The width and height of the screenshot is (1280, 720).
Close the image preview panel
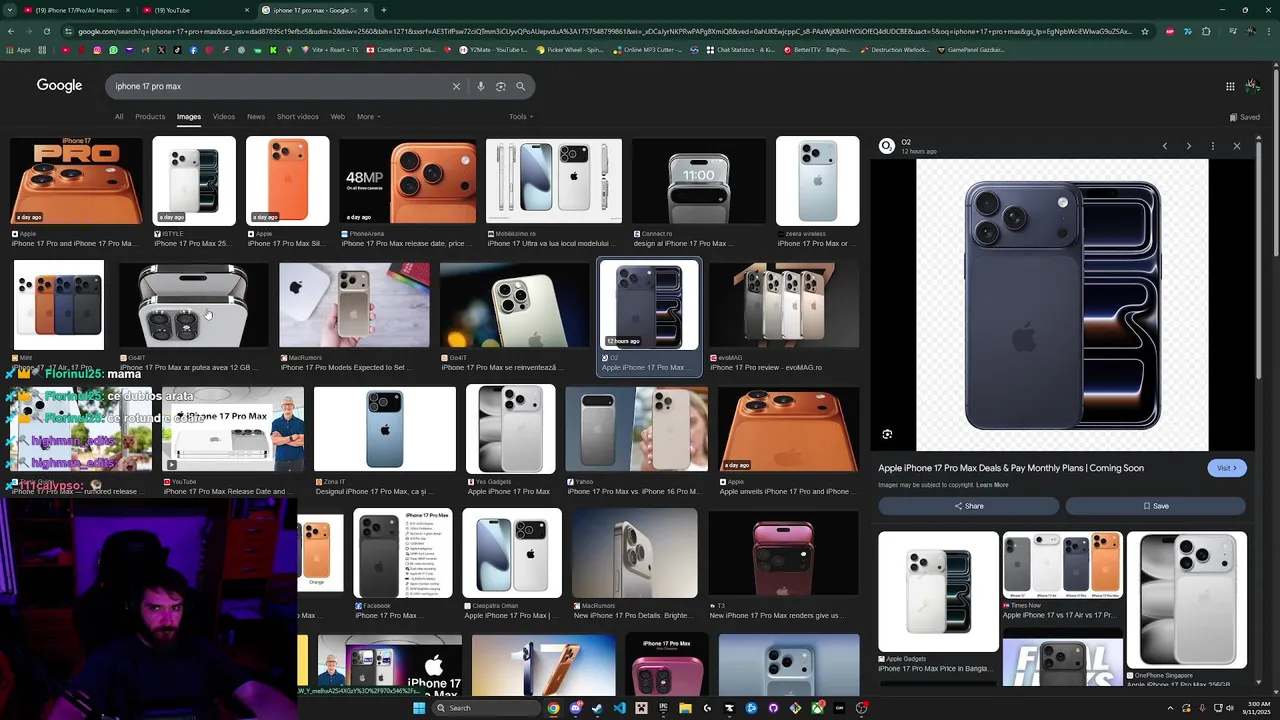click(1236, 146)
